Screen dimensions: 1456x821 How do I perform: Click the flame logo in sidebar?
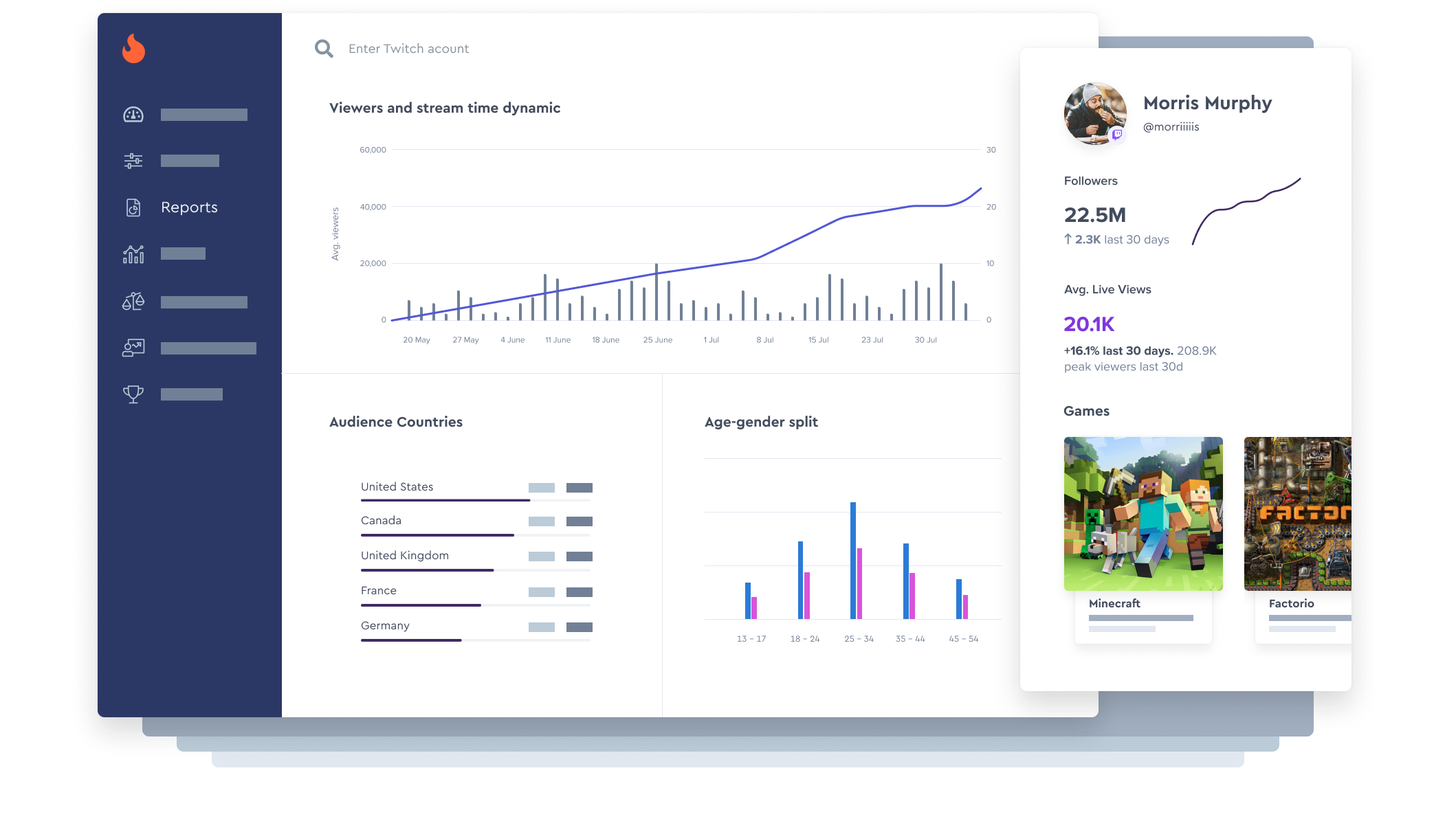coord(133,49)
